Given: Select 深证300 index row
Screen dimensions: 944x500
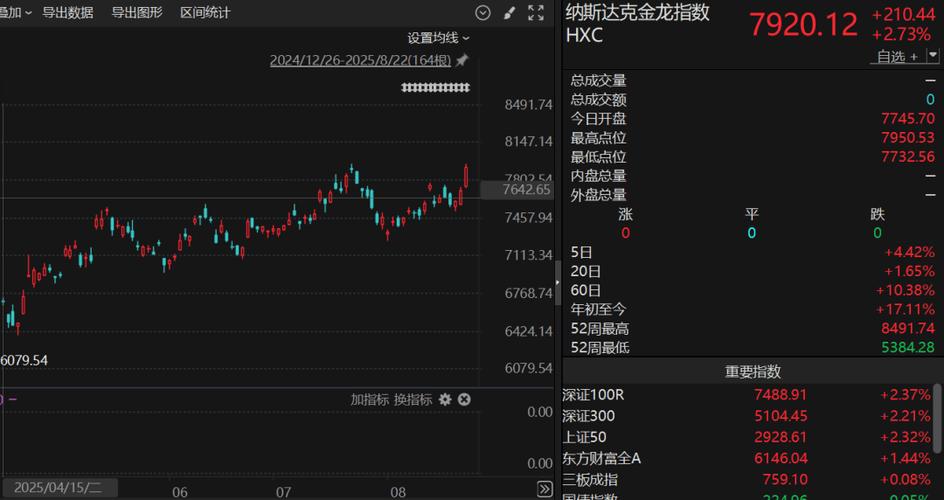Looking at the screenshot, I should point(747,416).
